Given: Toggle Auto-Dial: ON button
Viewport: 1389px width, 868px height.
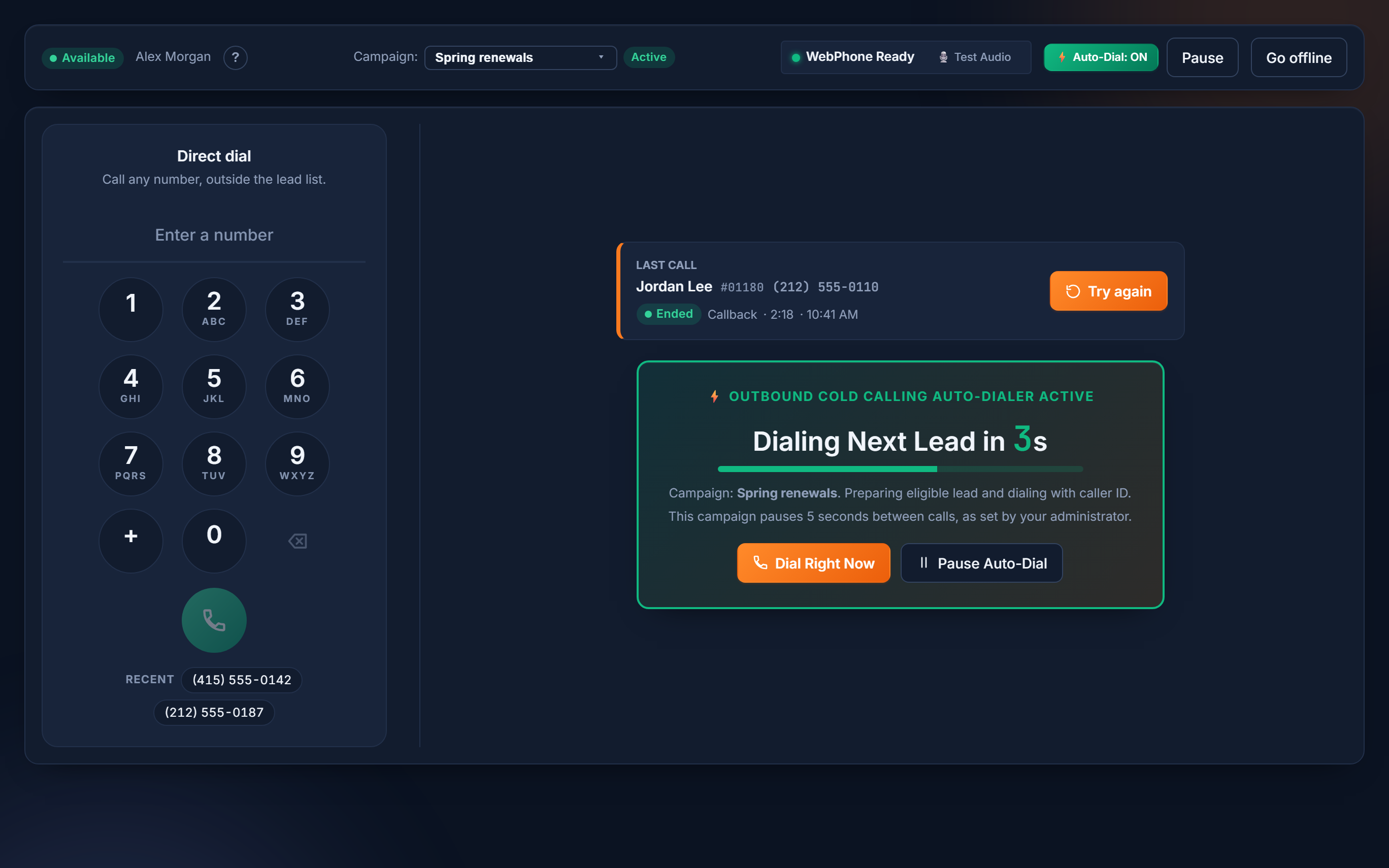Looking at the screenshot, I should pos(1101,57).
